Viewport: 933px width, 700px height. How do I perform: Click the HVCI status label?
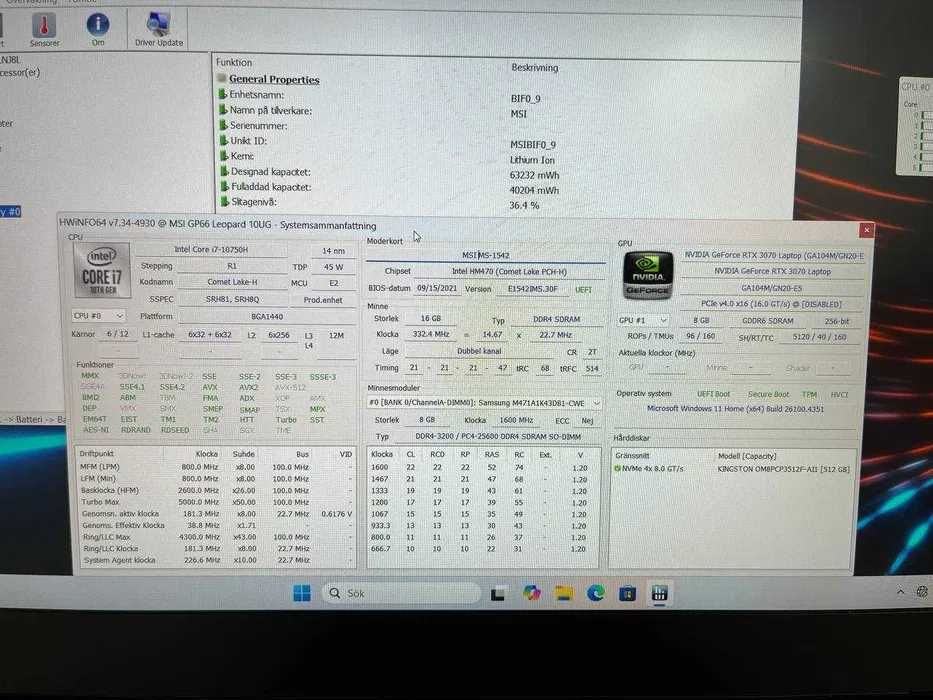pos(839,395)
